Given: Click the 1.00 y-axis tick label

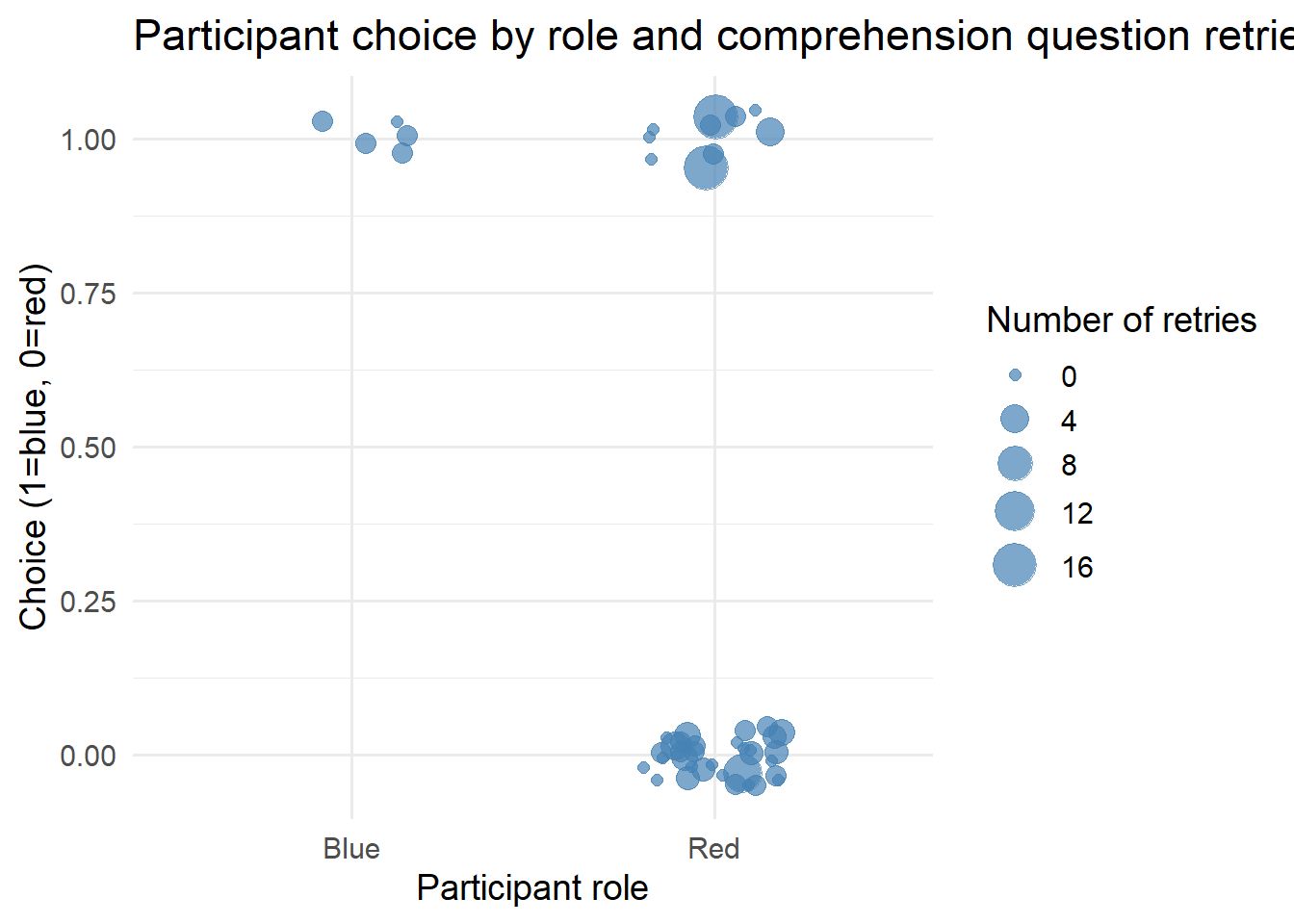Looking at the screenshot, I should coord(88,140).
